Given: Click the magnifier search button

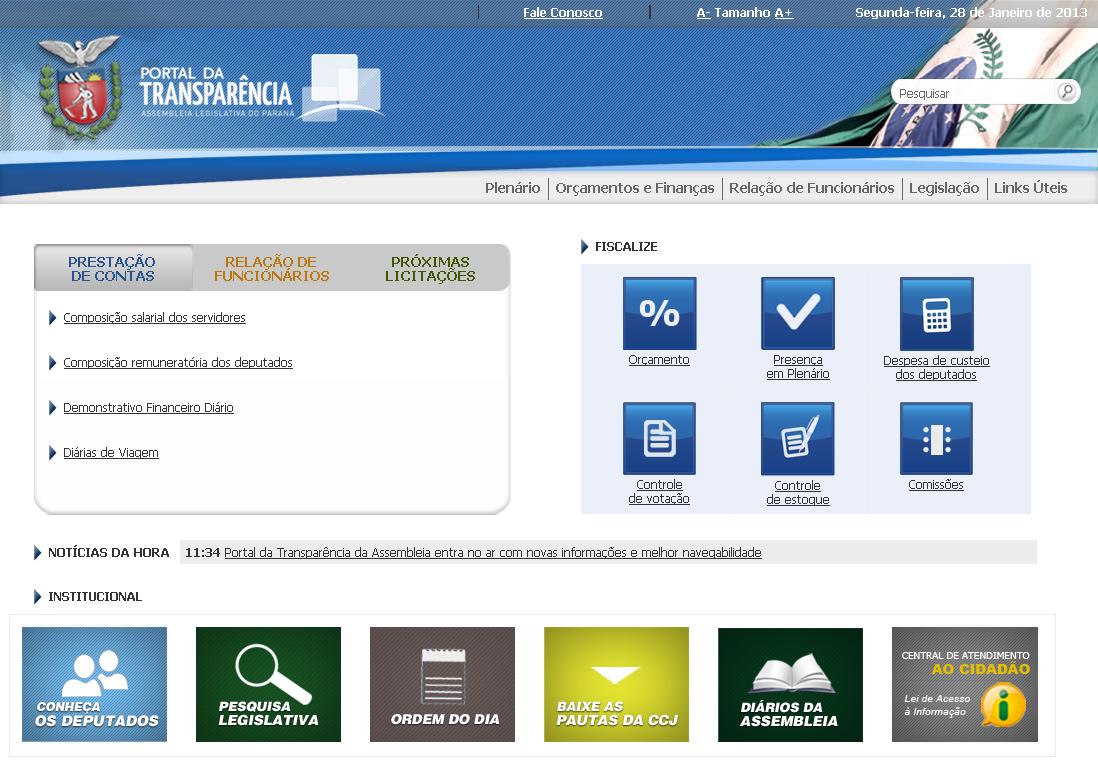Looking at the screenshot, I should pos(1067,92).
